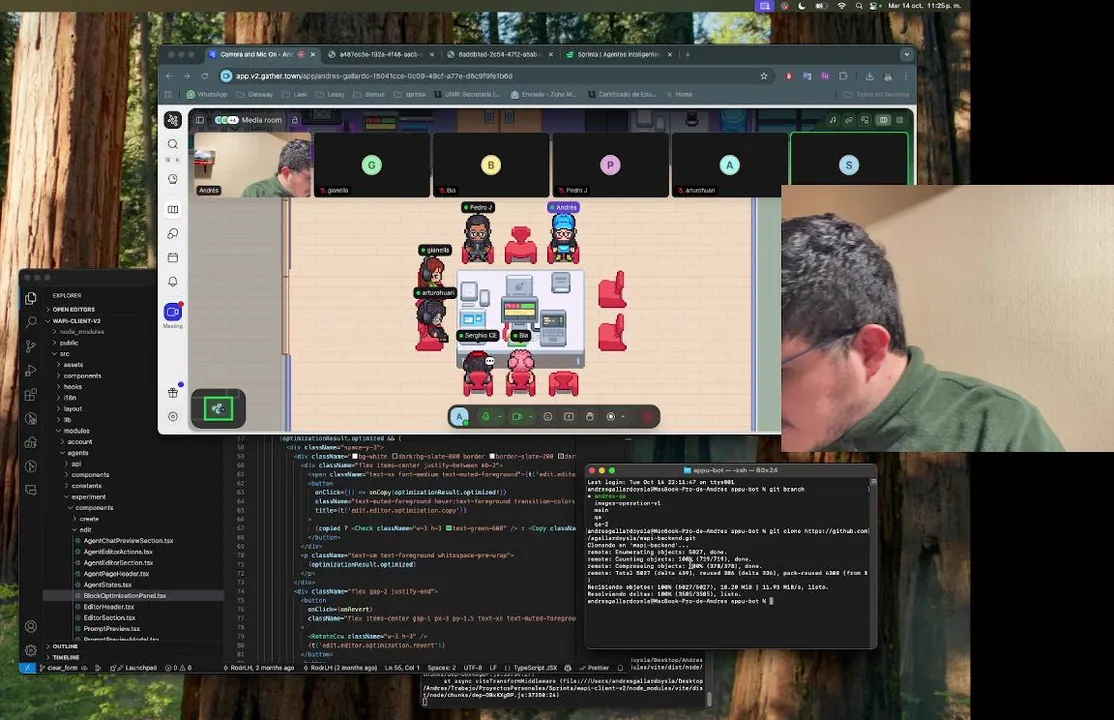This screenshot has height=720, width=1114.
Task: Open Chrome downloads icon
Action: [x=870, y=76]
